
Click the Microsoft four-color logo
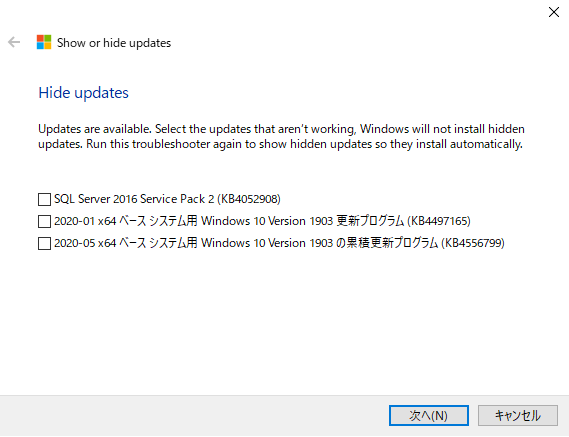(44, 42)
